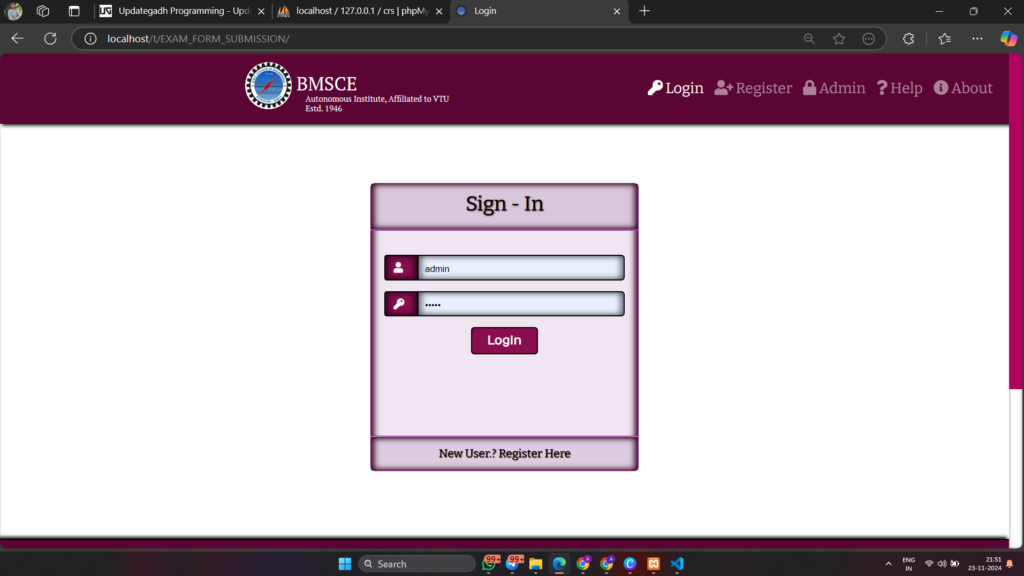This screenshot has height=576, width=1024.
Task: Open the workspaces icon in title bar
Action: [43, 11]
